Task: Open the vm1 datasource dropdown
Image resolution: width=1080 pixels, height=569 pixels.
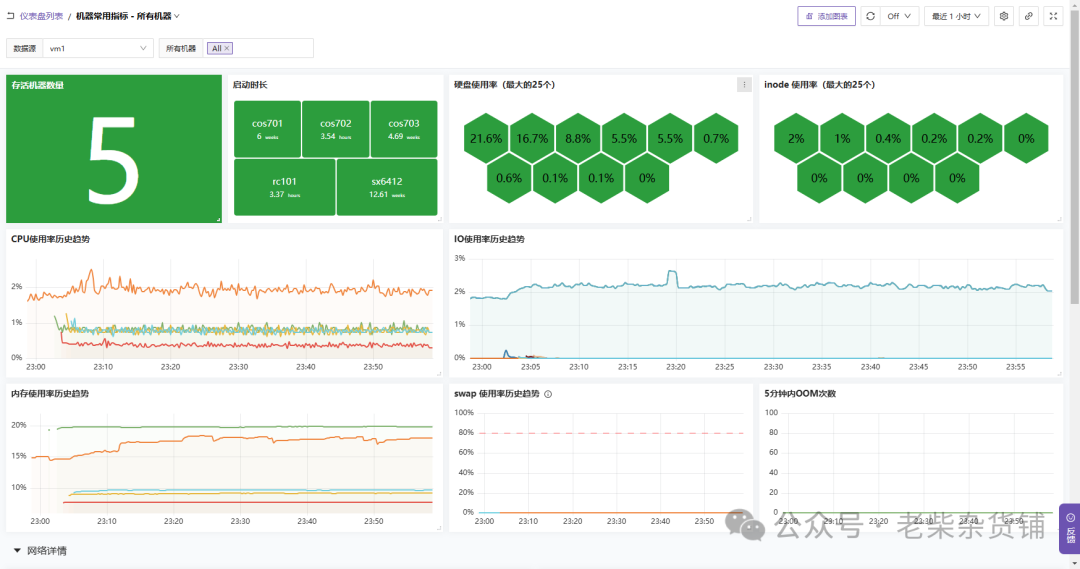Action: (x=98, y=48)
